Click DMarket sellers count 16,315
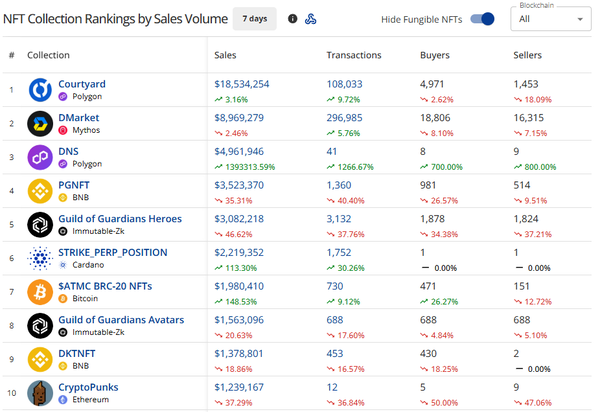 (x=528, y=118)
